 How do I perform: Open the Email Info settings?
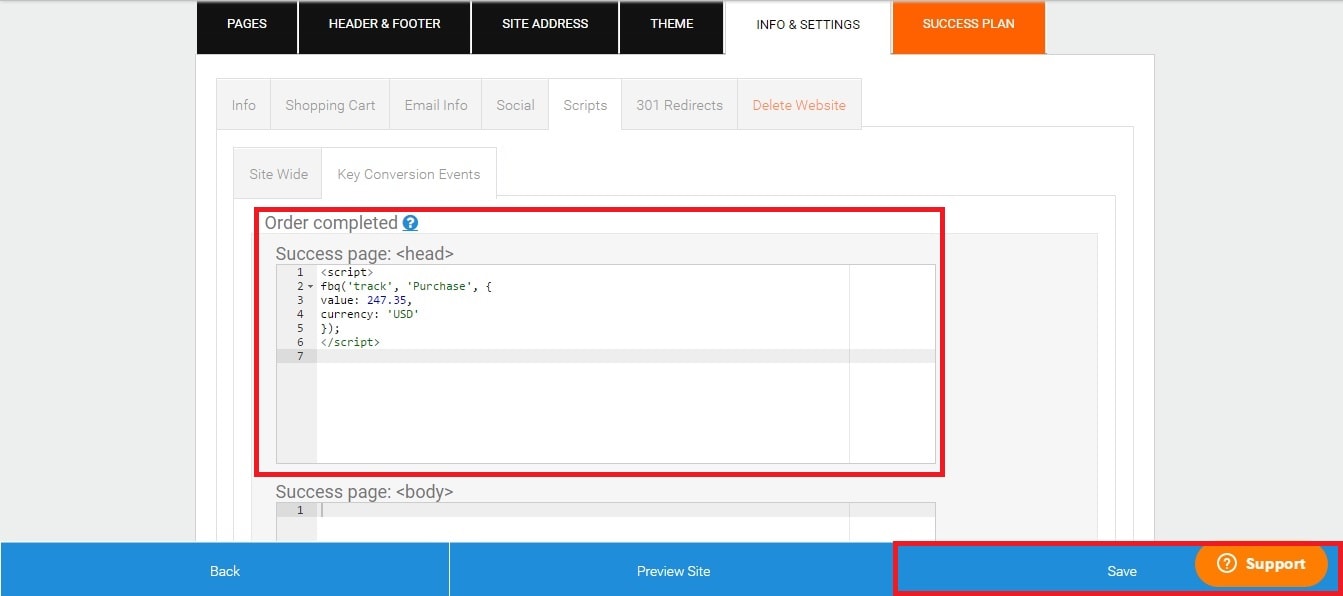[435, 104]
